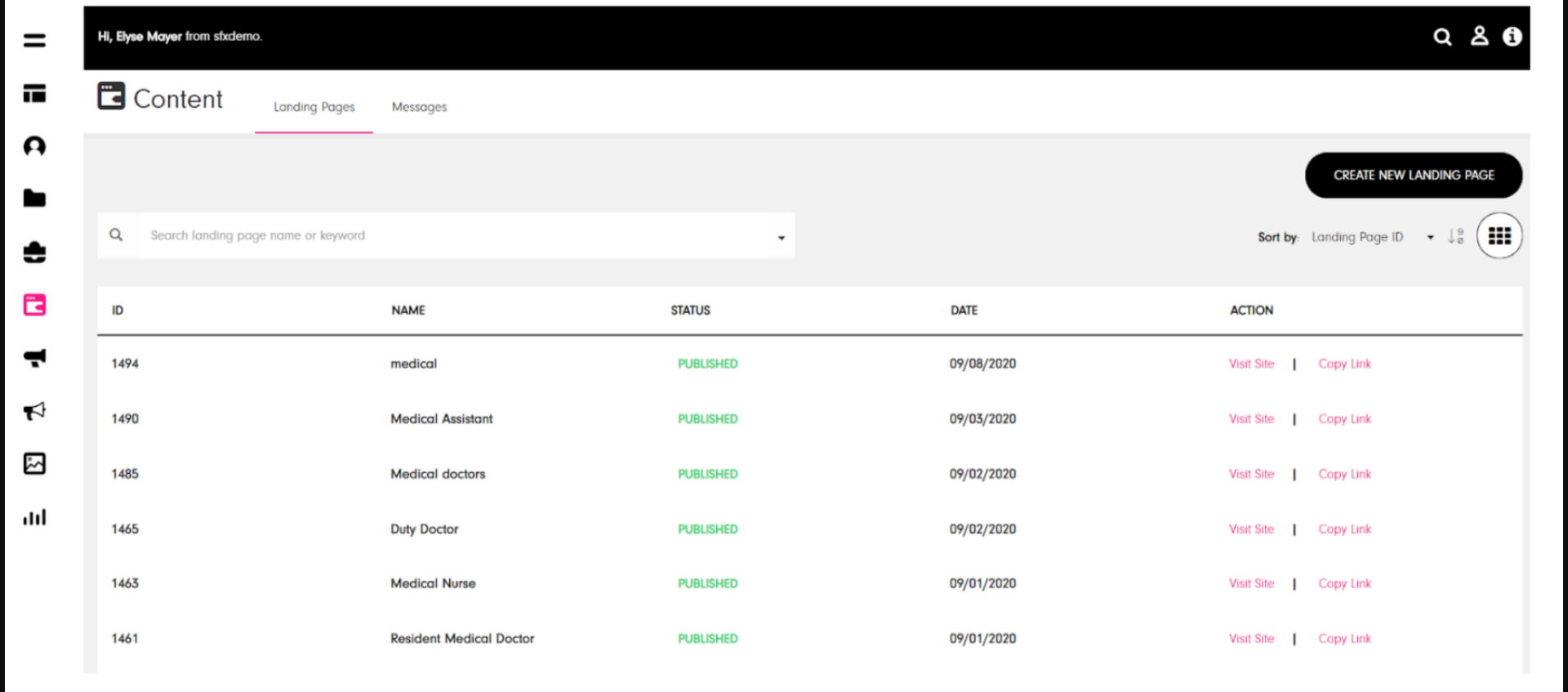This screenshot has height=692, width=1568.
Task: Visit Site for Resident Medical Doctor
Action: click(1251, 638)
